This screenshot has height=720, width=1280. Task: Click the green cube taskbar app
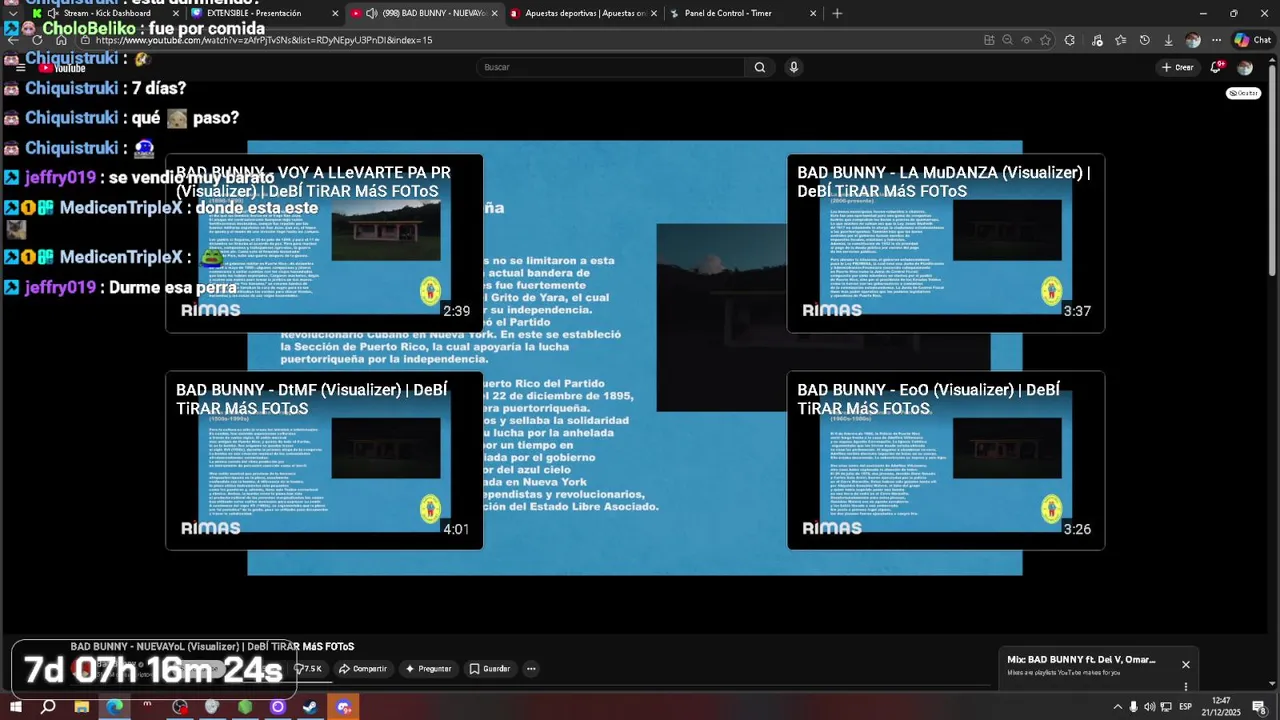click(x=245, y=707)
